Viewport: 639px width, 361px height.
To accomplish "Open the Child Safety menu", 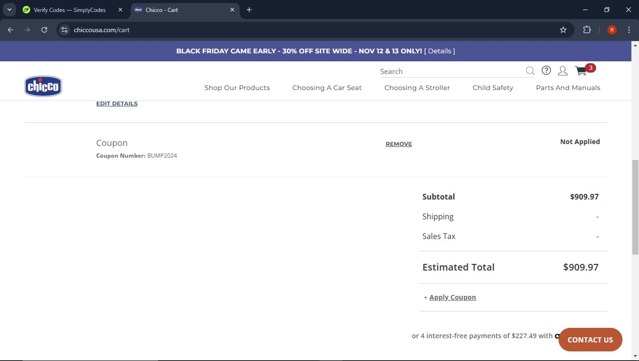I will click(493, 88).
